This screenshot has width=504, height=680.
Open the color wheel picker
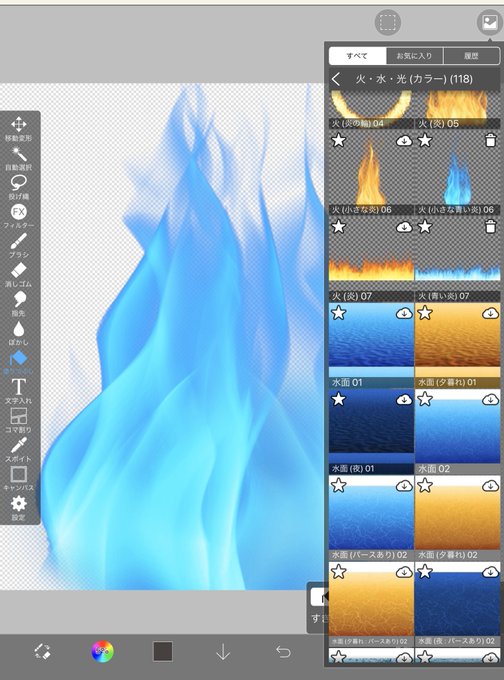(103, 651)
